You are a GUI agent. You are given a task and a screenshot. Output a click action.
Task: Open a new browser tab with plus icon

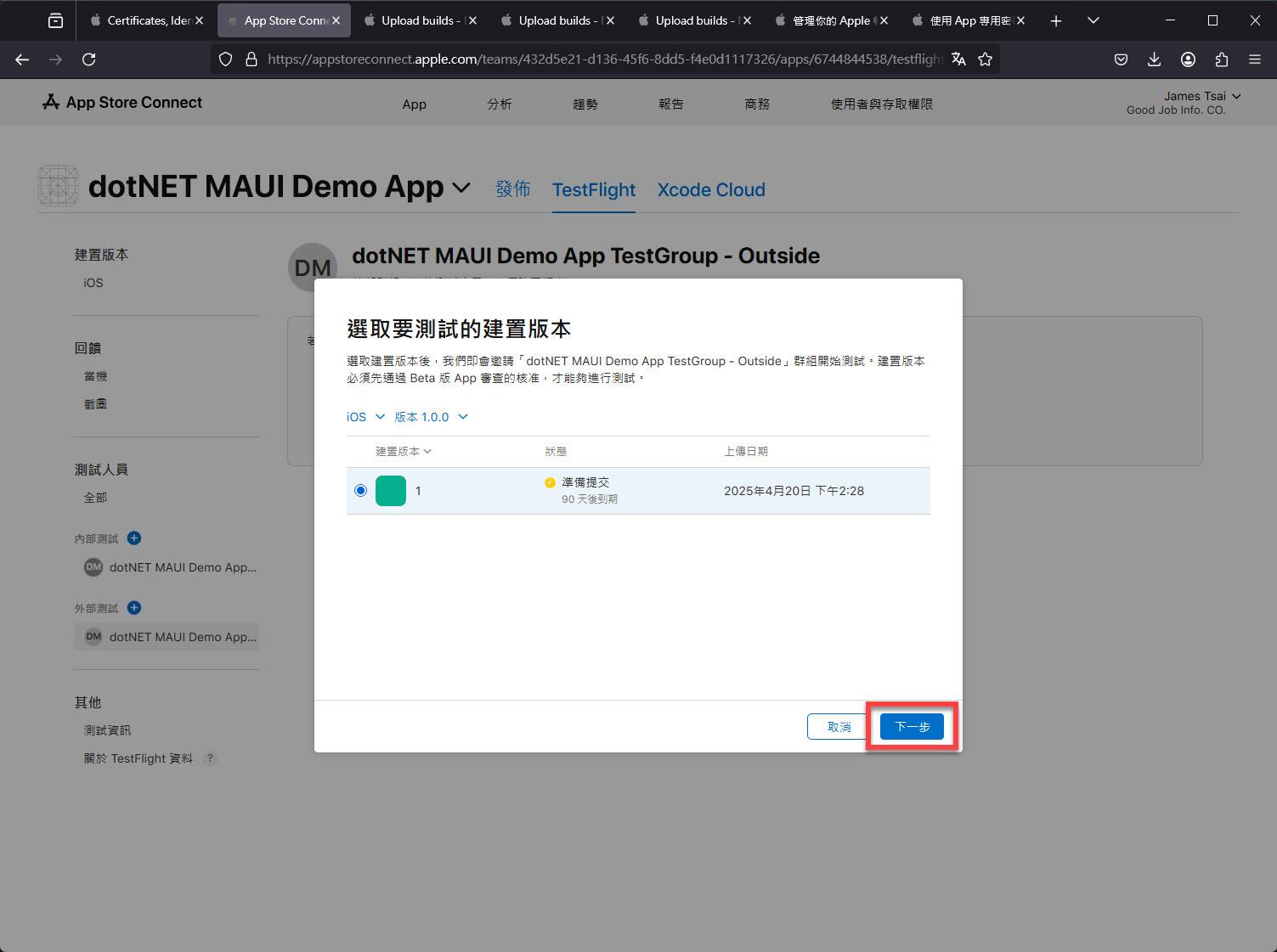point(1056,20)
